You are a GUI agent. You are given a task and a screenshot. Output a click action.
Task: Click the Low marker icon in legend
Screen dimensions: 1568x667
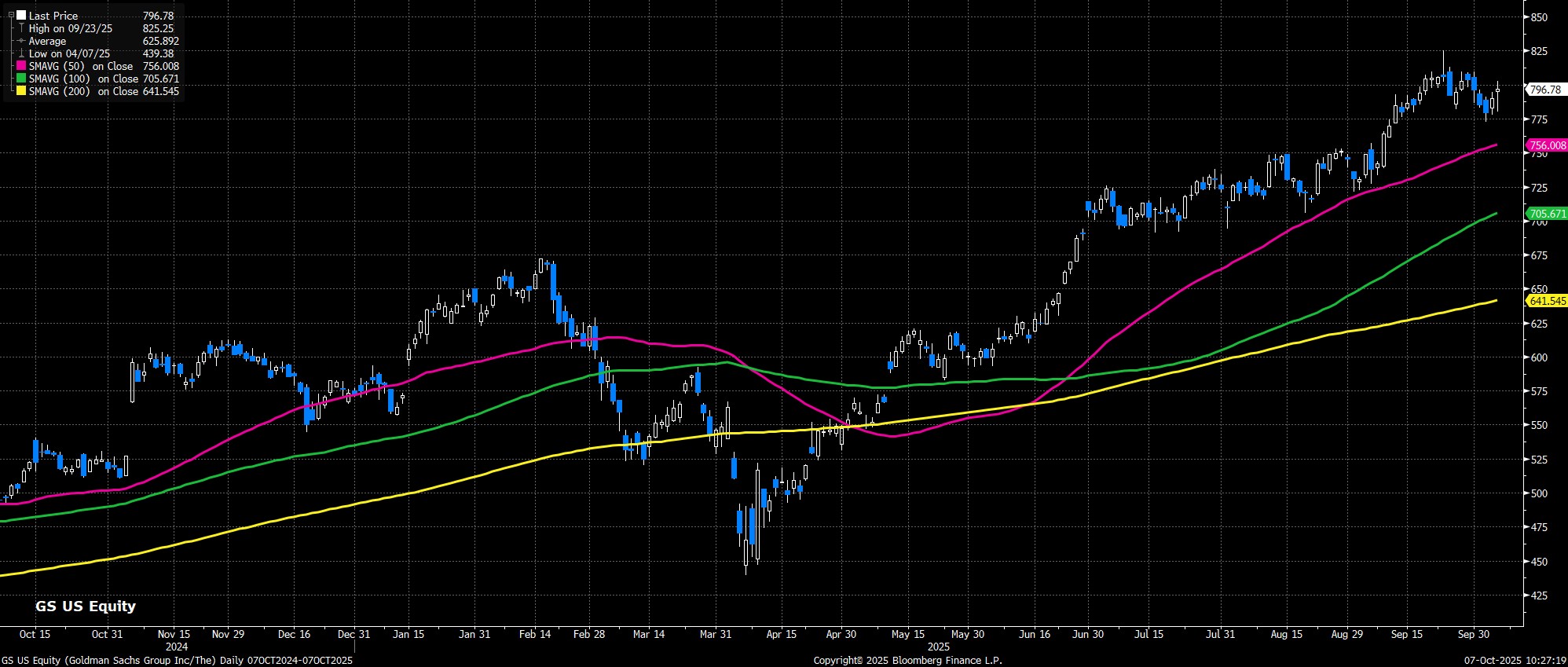pos(21,53)
